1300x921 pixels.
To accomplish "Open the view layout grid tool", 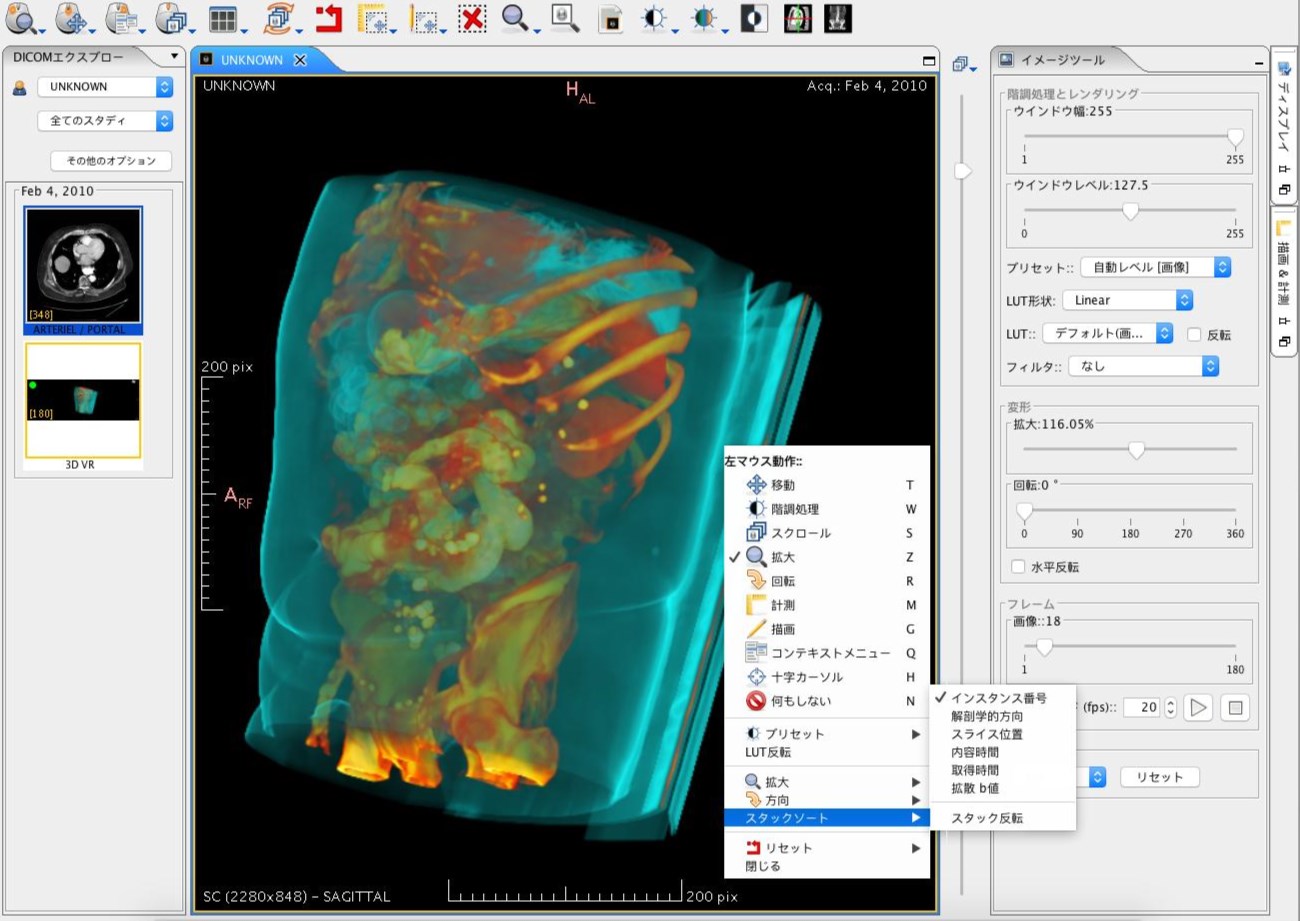I will [x=228, y=18].
